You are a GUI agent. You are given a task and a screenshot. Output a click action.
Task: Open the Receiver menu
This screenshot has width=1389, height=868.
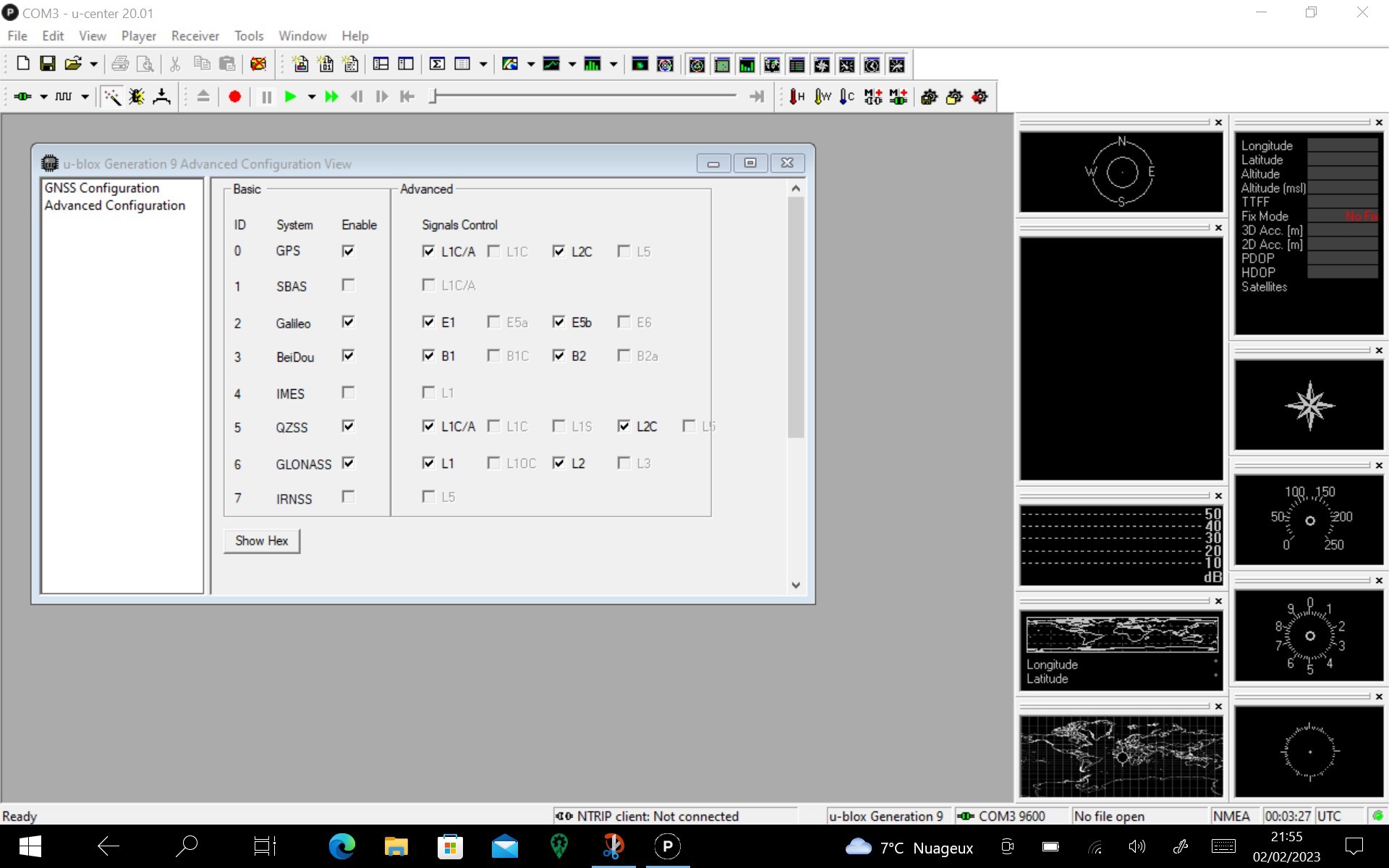pyautogui.click(x=195, y=35)
